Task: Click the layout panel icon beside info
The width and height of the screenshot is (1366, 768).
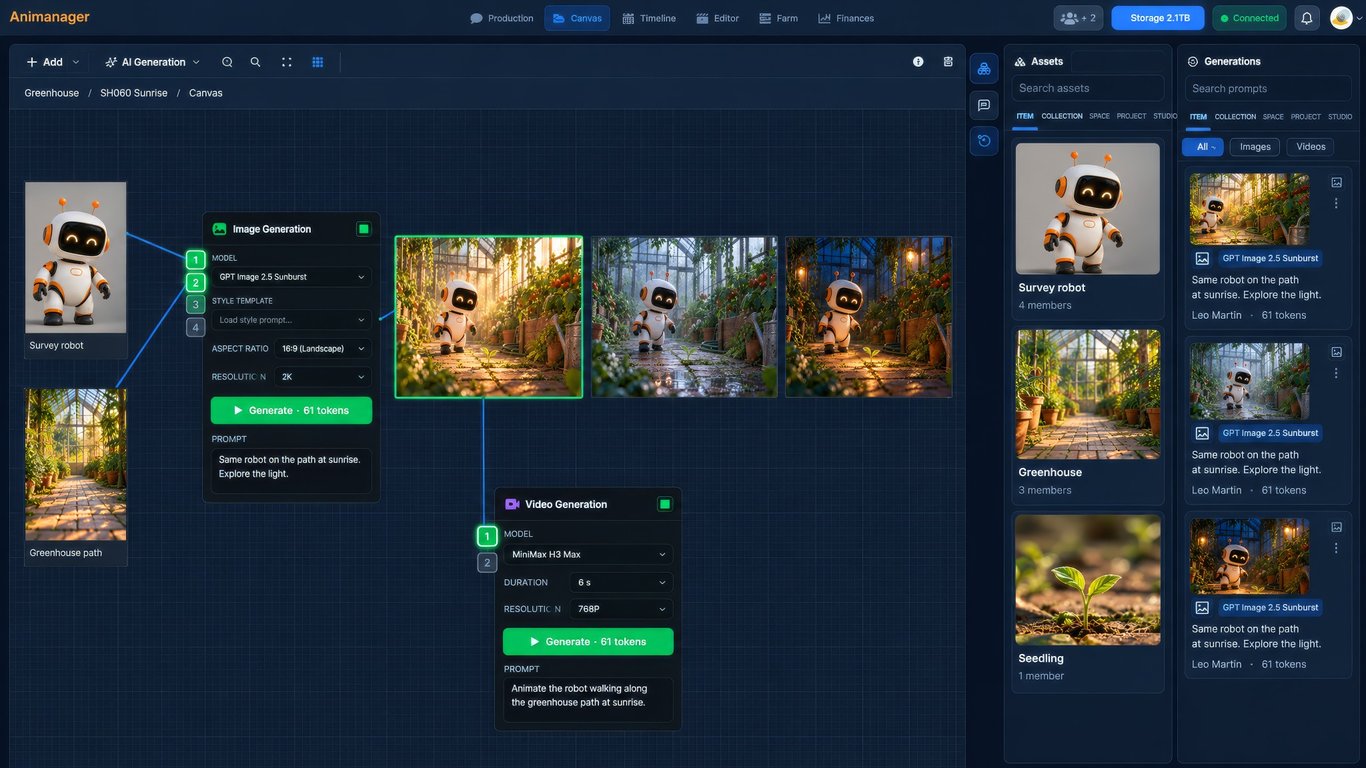Action: [948, 62]
